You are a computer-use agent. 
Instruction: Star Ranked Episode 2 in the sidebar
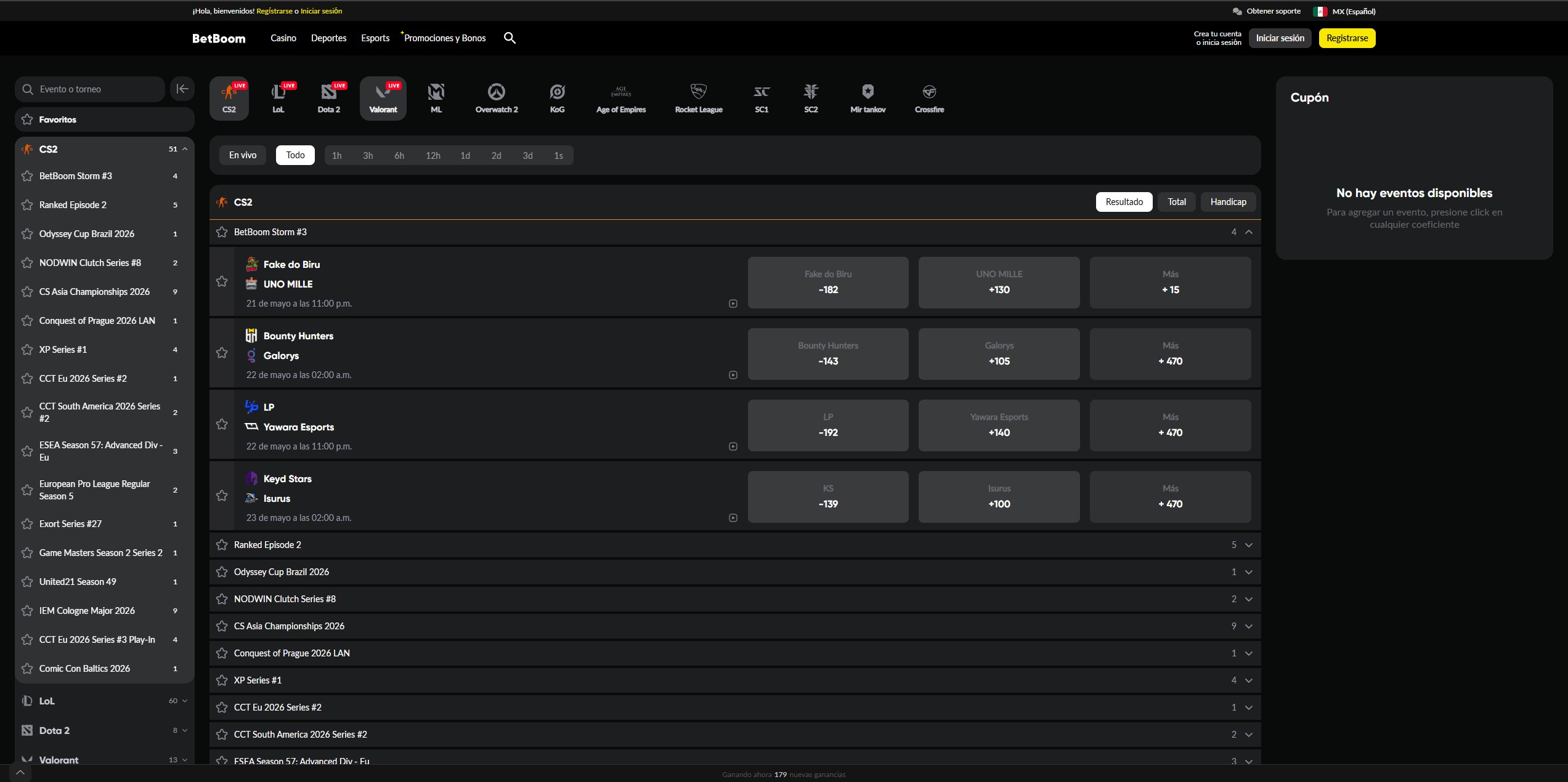[x=27, y=204]
